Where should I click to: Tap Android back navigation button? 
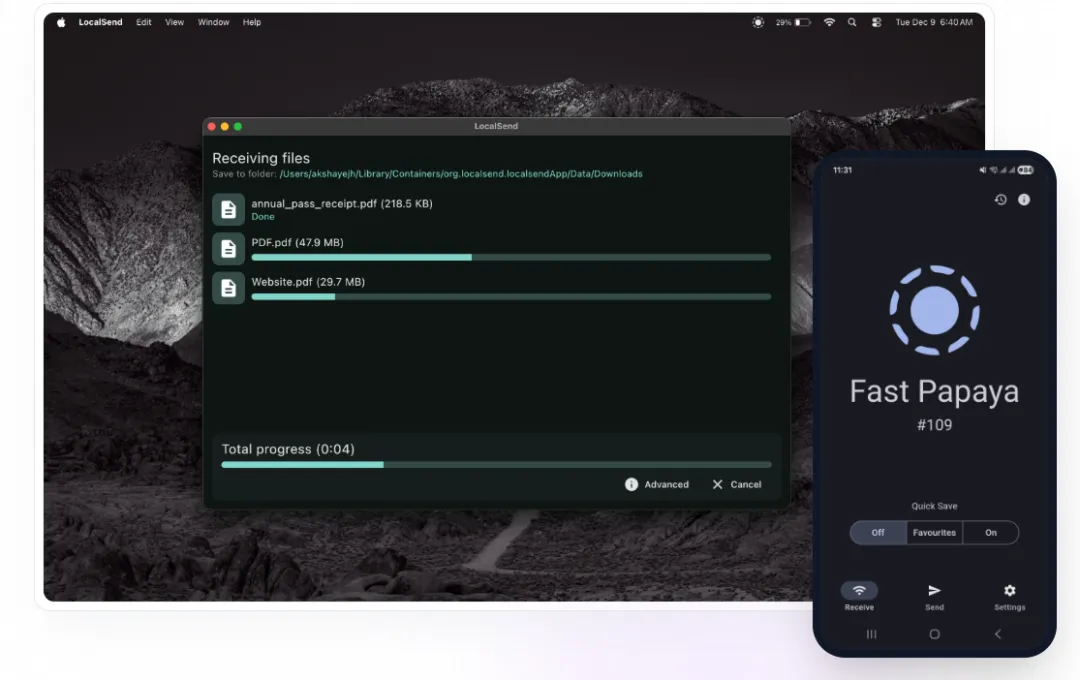(998, 634)
